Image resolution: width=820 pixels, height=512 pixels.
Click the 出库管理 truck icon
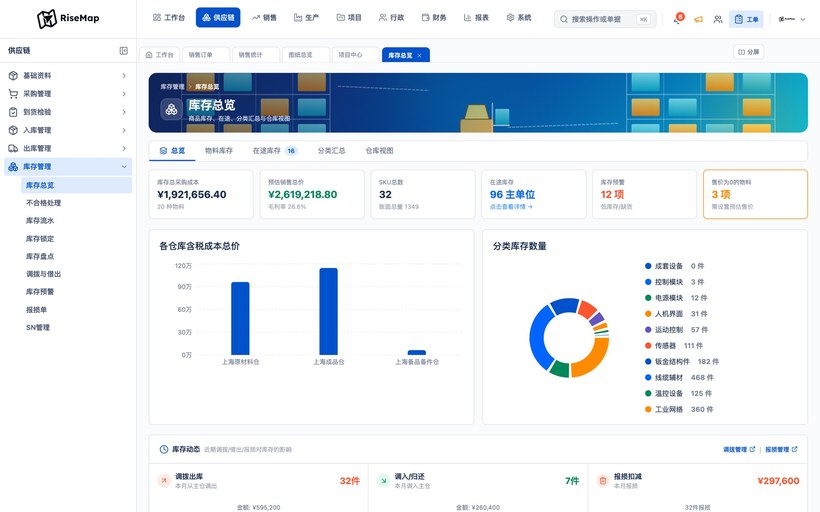[13, 149]
